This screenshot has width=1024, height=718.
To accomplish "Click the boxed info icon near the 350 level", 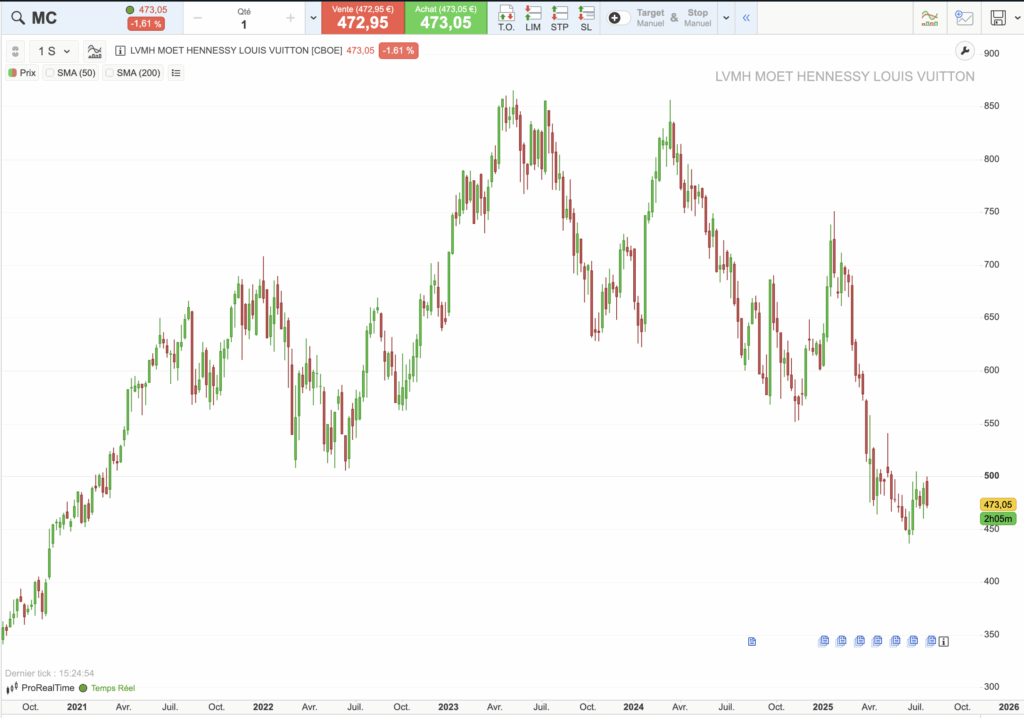I will tap(944, 642).
